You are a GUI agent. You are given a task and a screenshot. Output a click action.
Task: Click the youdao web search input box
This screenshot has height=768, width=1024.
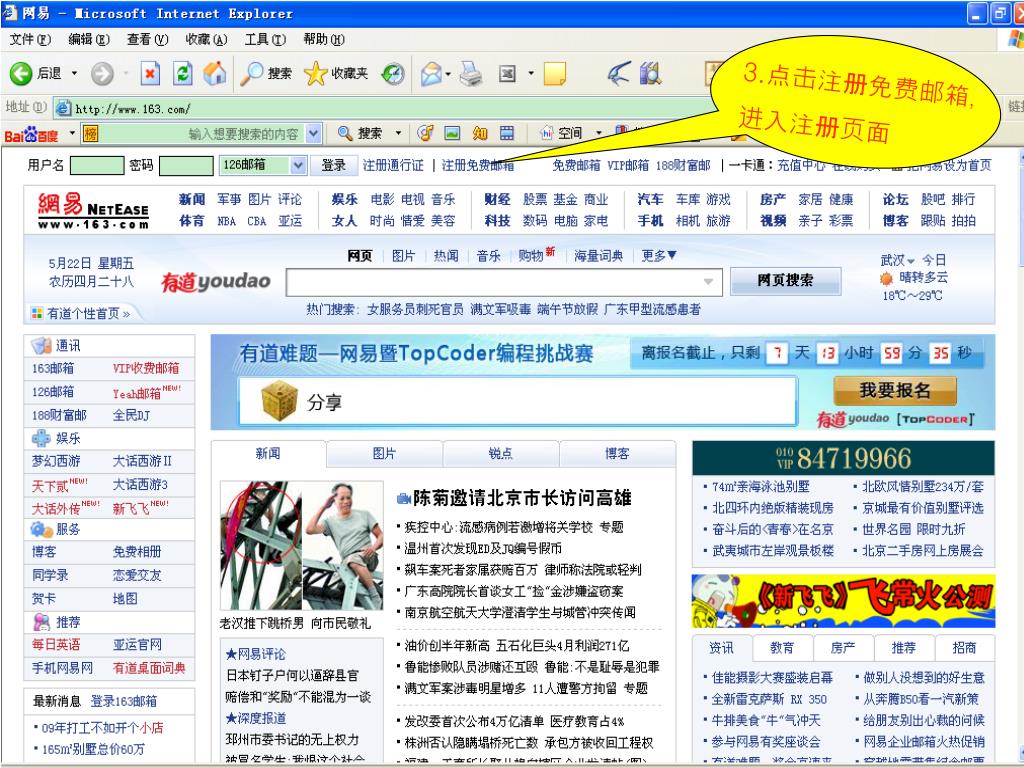pyautogui.click(x=504, y=282)
